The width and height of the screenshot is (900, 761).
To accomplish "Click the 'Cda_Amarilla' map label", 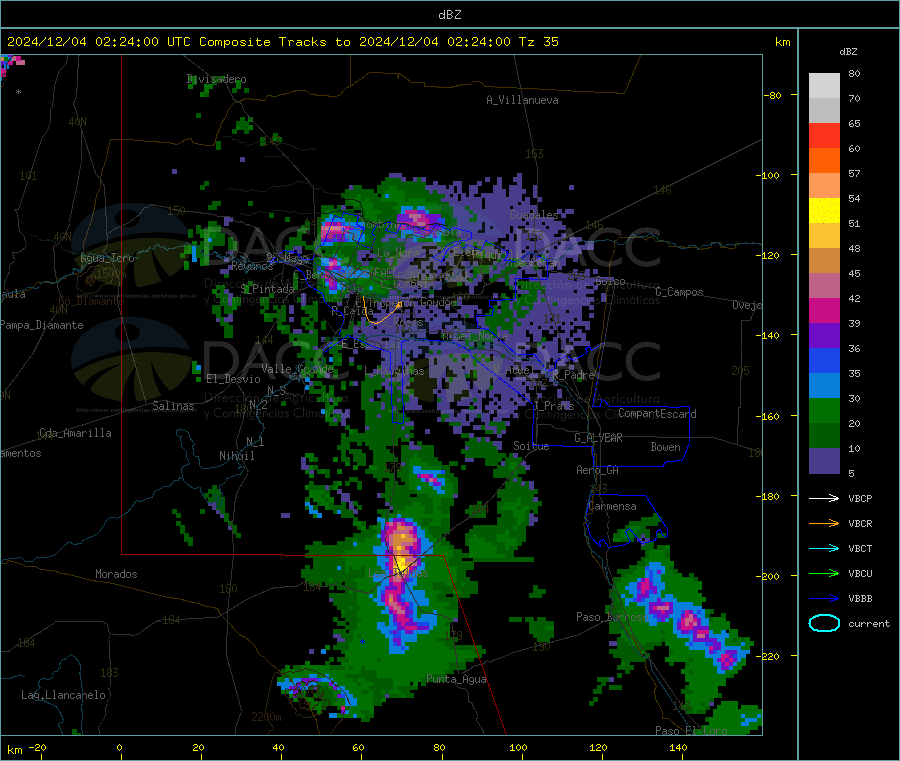I will pos(75,433).
